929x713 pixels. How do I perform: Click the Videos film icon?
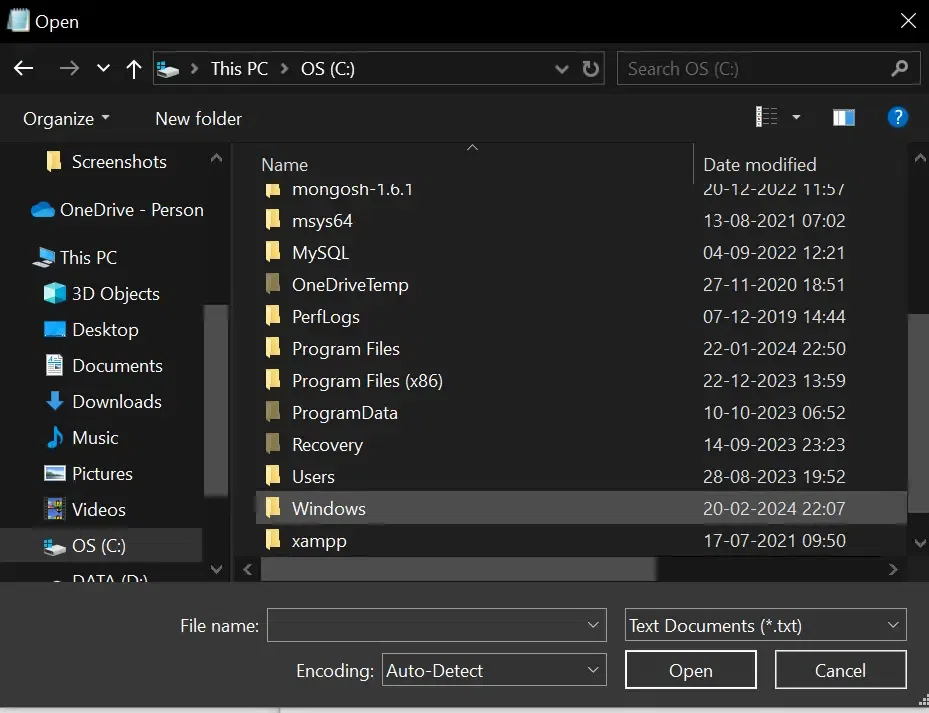[x=55, y=509]
